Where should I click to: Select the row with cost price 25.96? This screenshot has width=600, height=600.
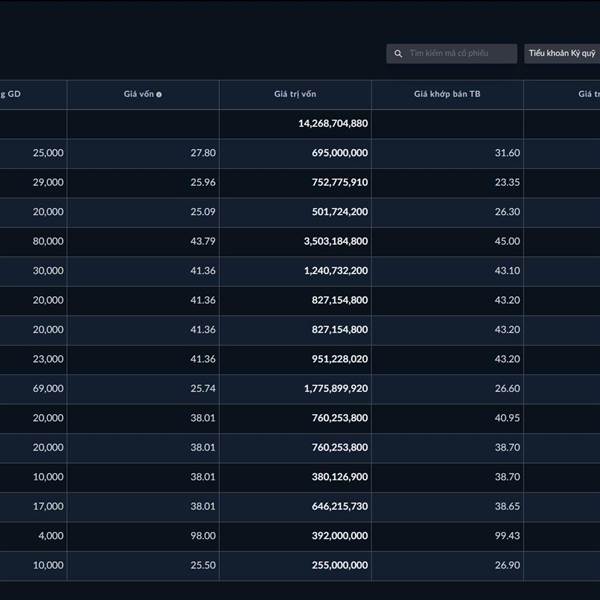pos(201,182)
